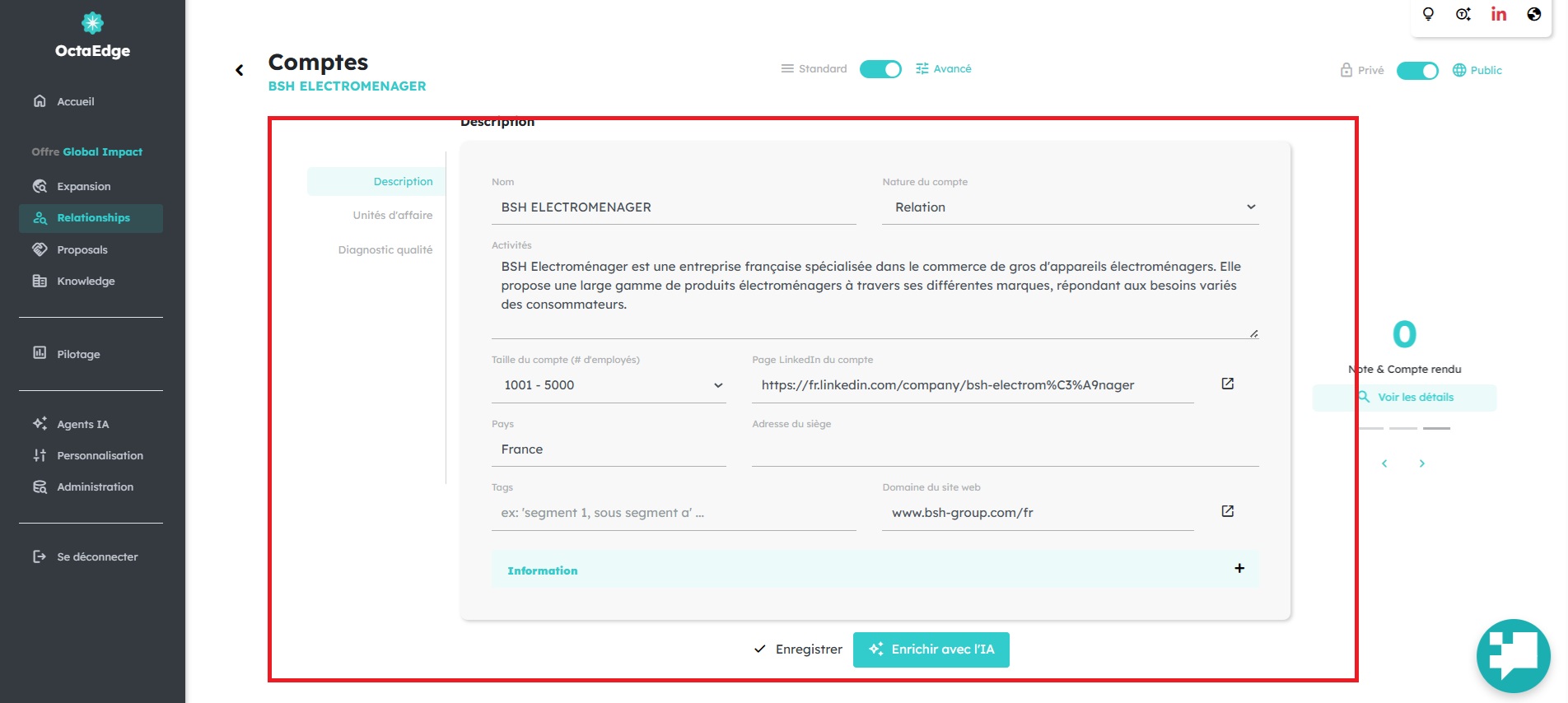1568x703 pixels.
Task: Select the Diagnostic qualité tab
Action: point(376,249)
